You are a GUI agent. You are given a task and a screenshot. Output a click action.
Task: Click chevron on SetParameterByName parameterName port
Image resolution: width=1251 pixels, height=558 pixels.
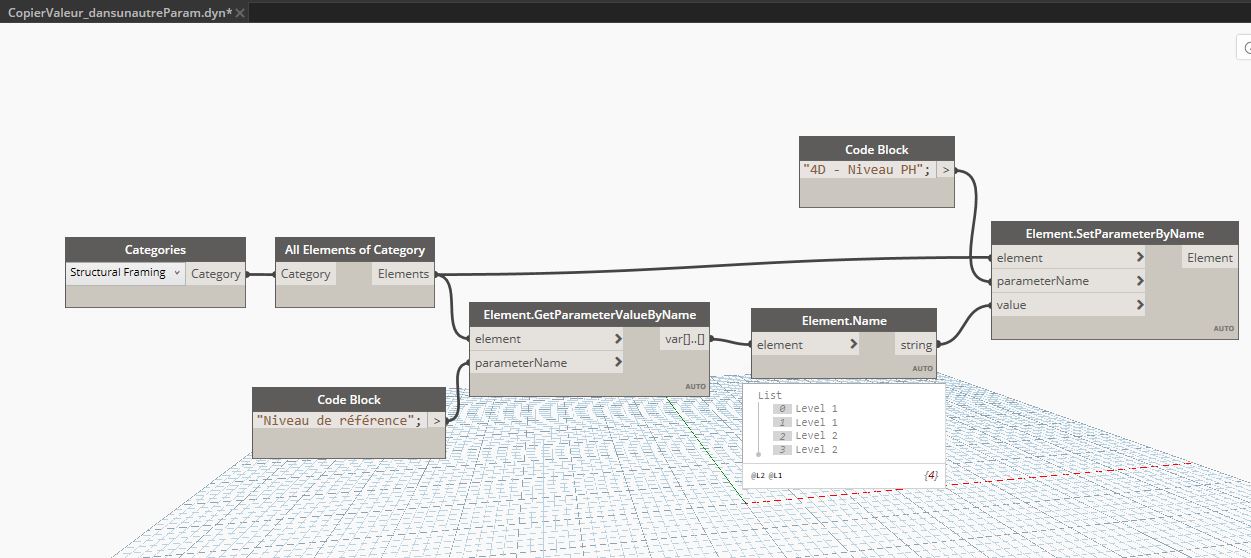[x=1140, y=281]
